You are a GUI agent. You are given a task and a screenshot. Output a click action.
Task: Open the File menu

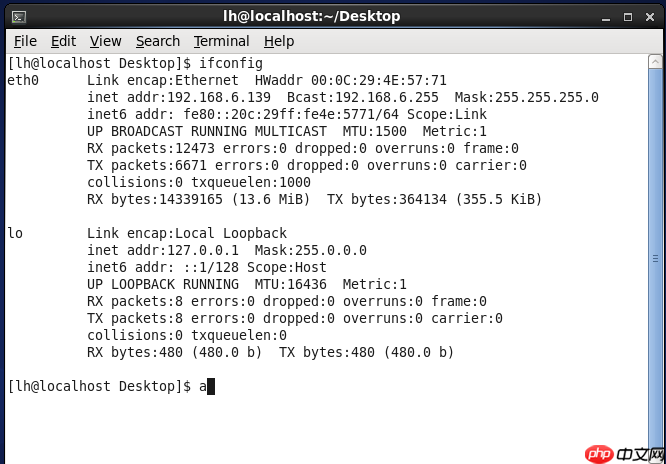pos(25,41)
